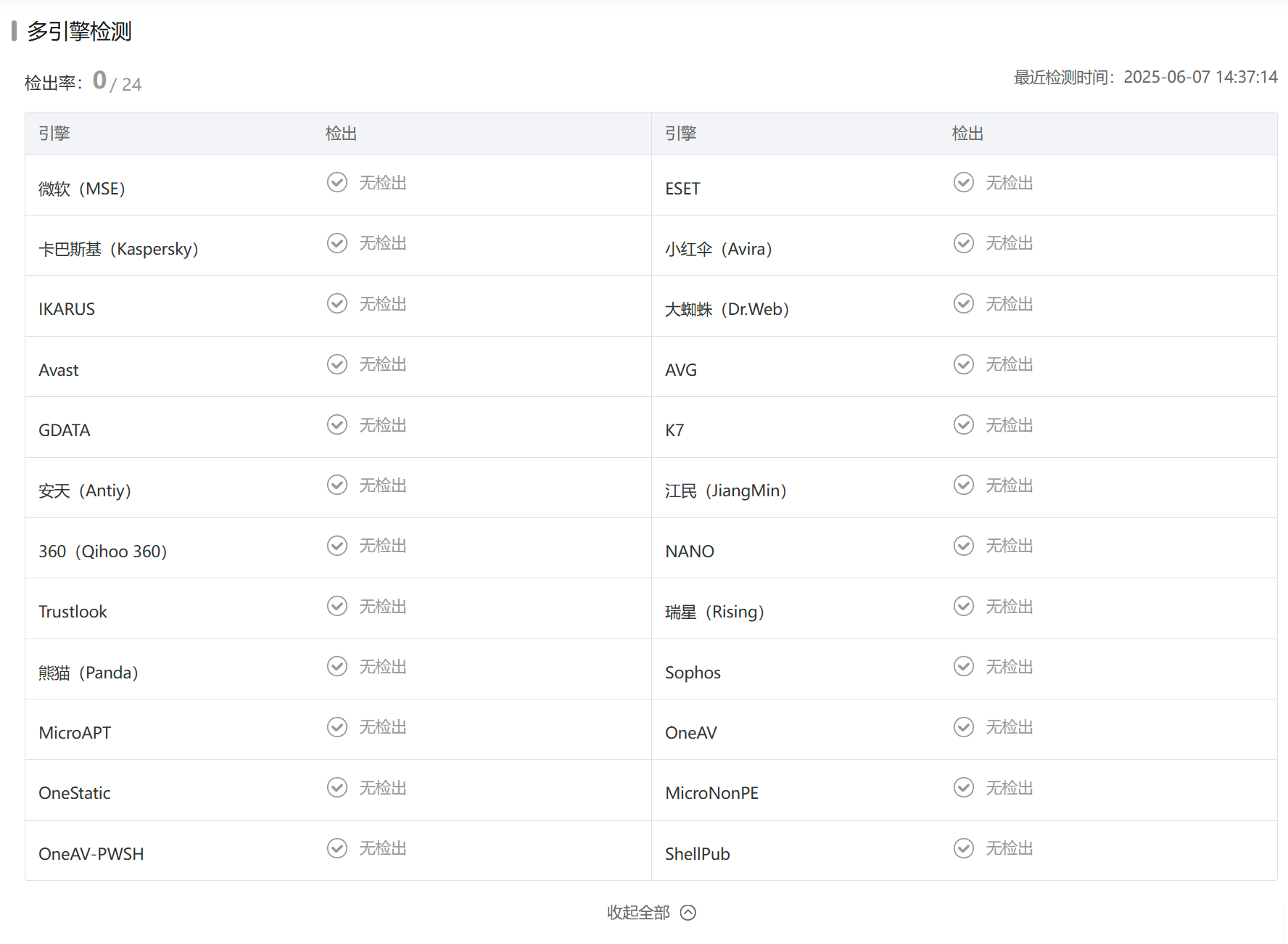Screen dimensions: 1288x944
Task: Click the check icon in the MicroAPT row
Action: click(337, 727)
